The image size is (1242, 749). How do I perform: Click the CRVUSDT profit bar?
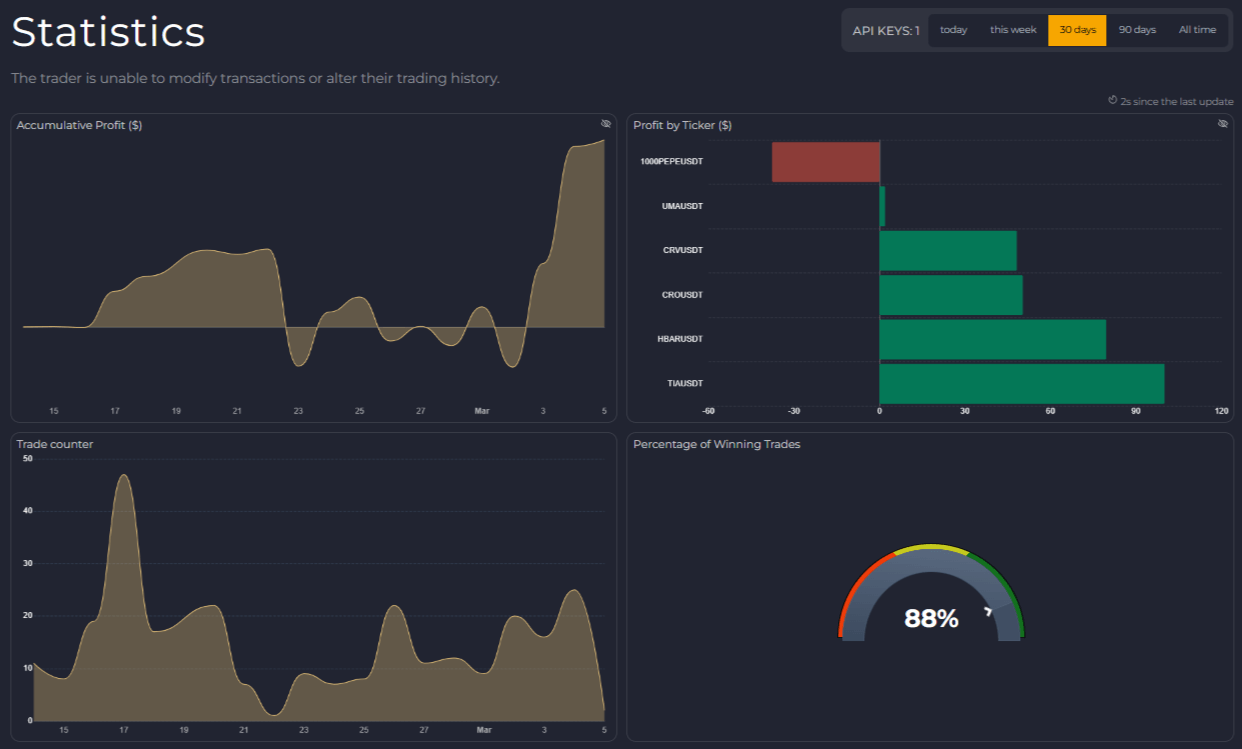coord(947,251)
